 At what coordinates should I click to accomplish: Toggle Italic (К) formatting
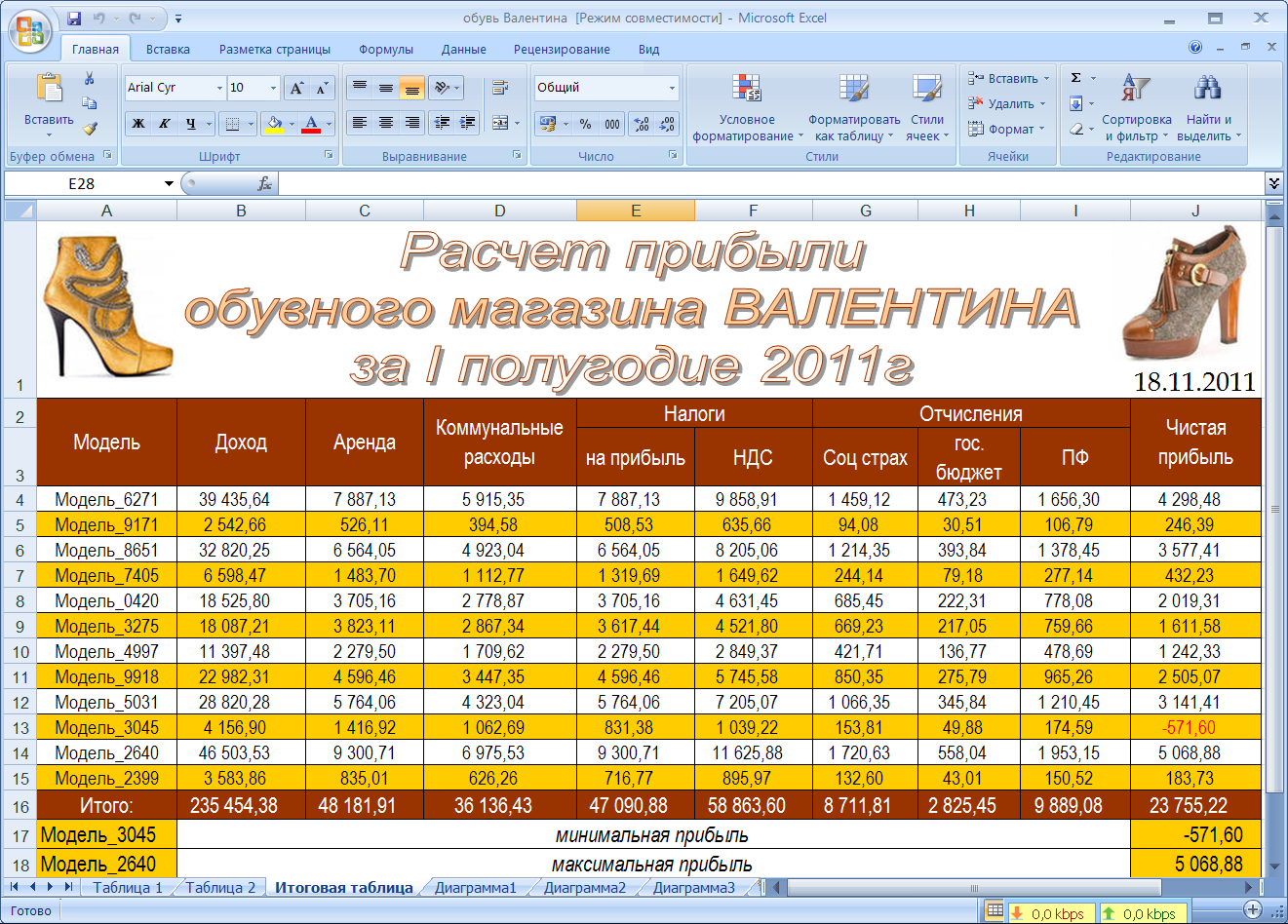click(165, 124)
